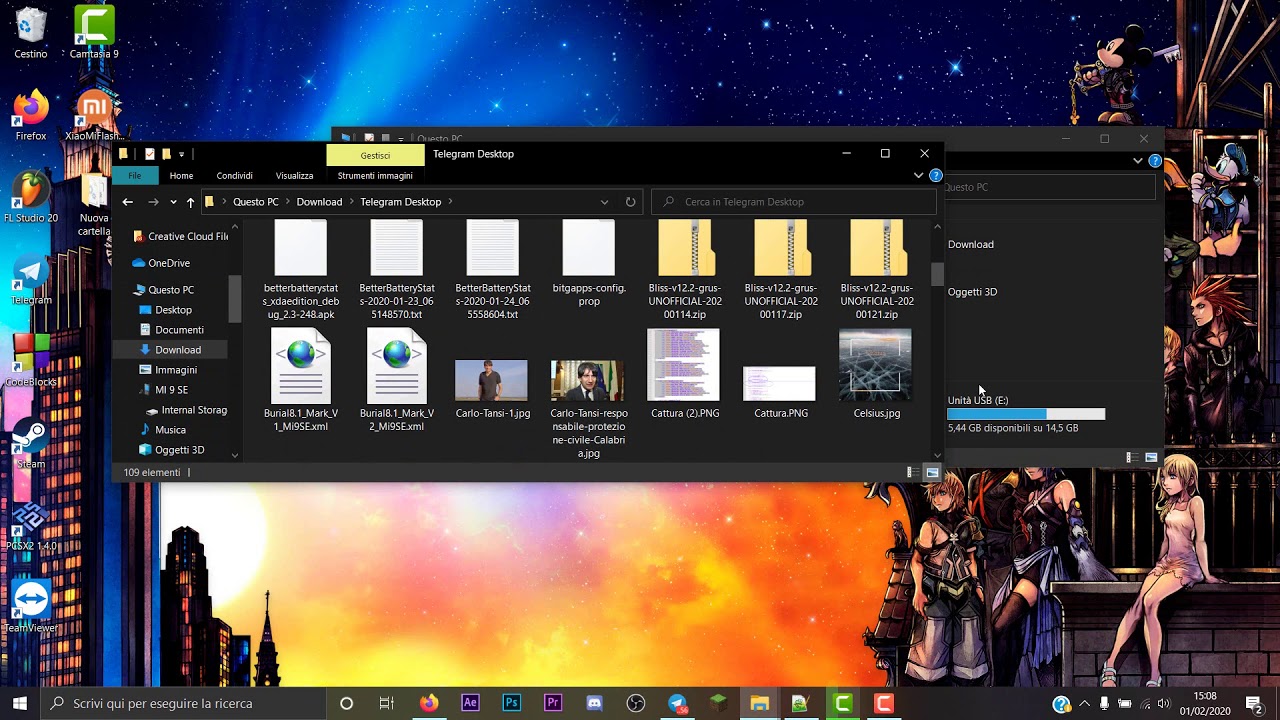Click New Folder icon in quick access toolbar
The image size is (1280, 720).
coord(166,154)
